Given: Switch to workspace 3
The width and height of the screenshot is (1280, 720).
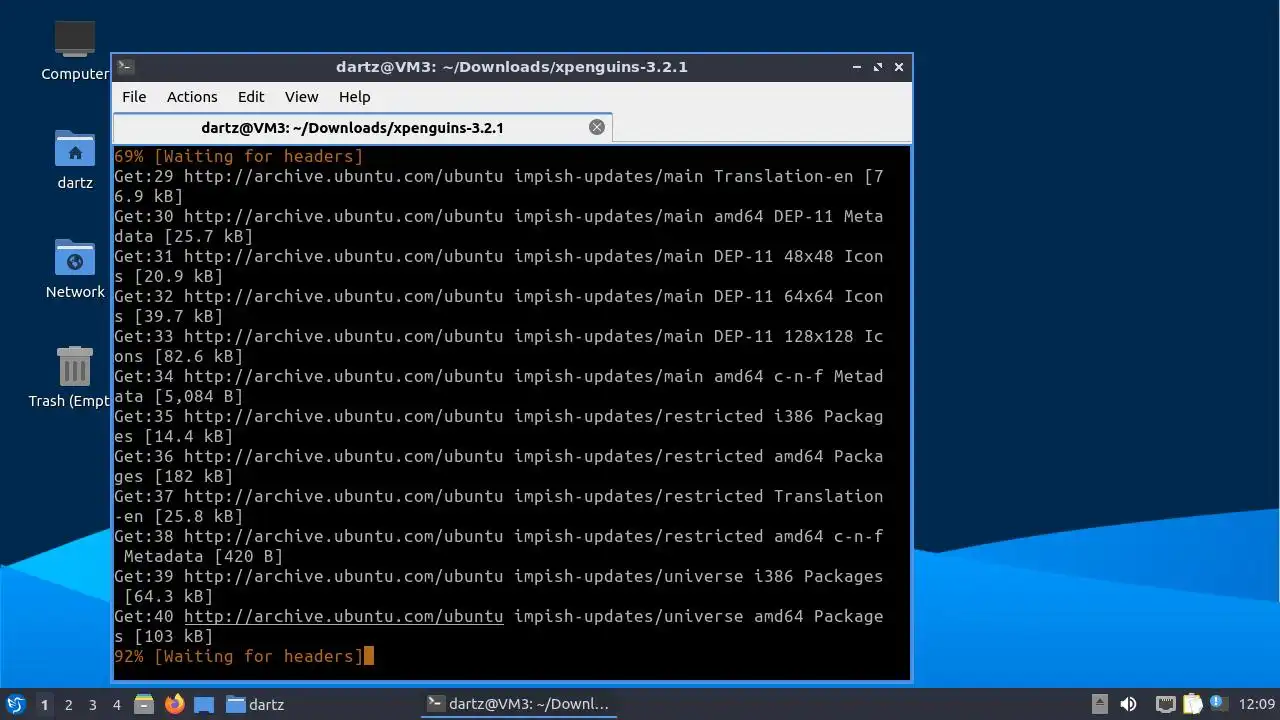Looking at the screenshot, I should 93,705.
